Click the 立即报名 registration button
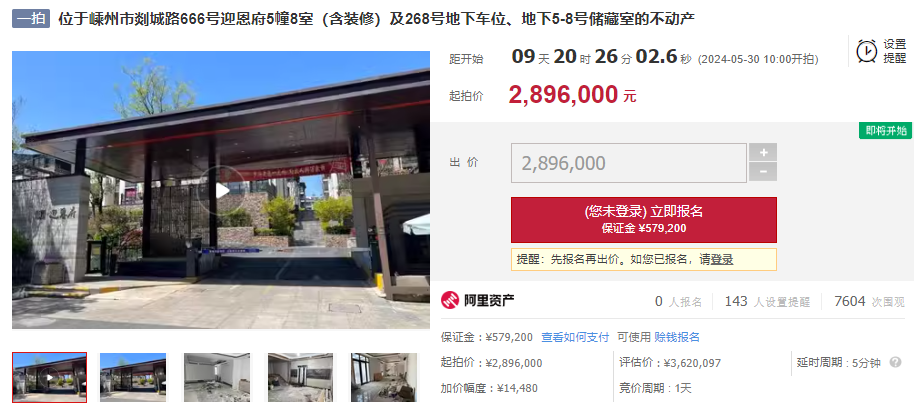 point(644,219)
